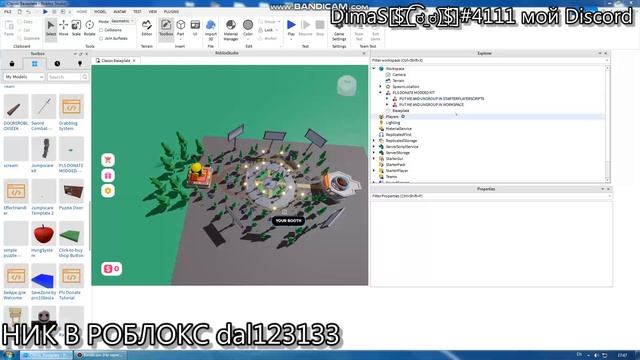
Task: Select StarterPack in Explorer
Action: [x=395, y=164]
